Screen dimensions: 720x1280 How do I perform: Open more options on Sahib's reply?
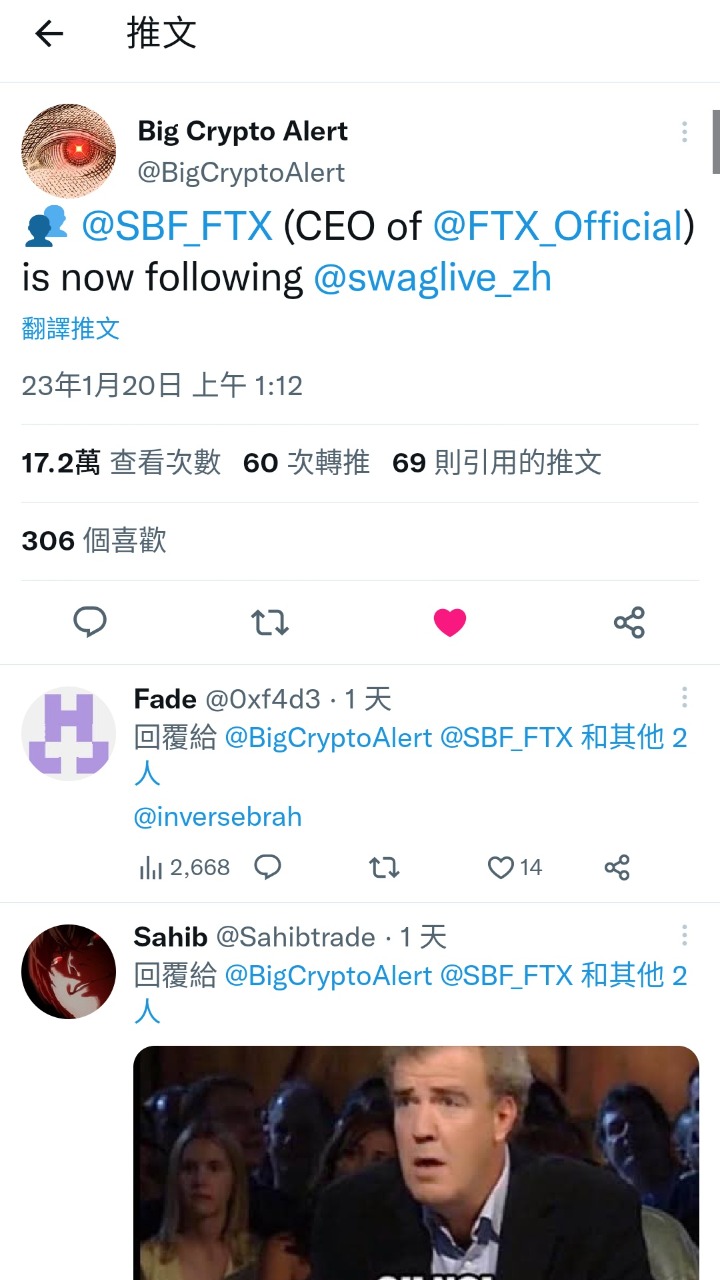click(684, 935)
